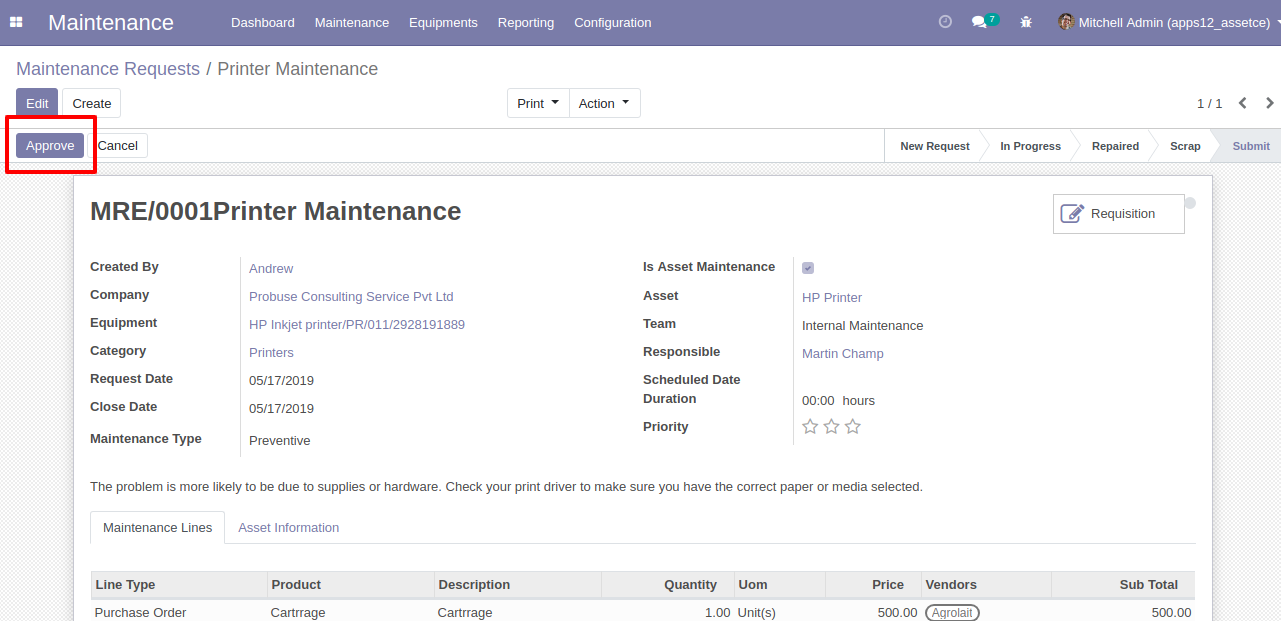Open the apps grid menu icon
The height and width of the screenshot is (621, 1281).
(16, 22)
